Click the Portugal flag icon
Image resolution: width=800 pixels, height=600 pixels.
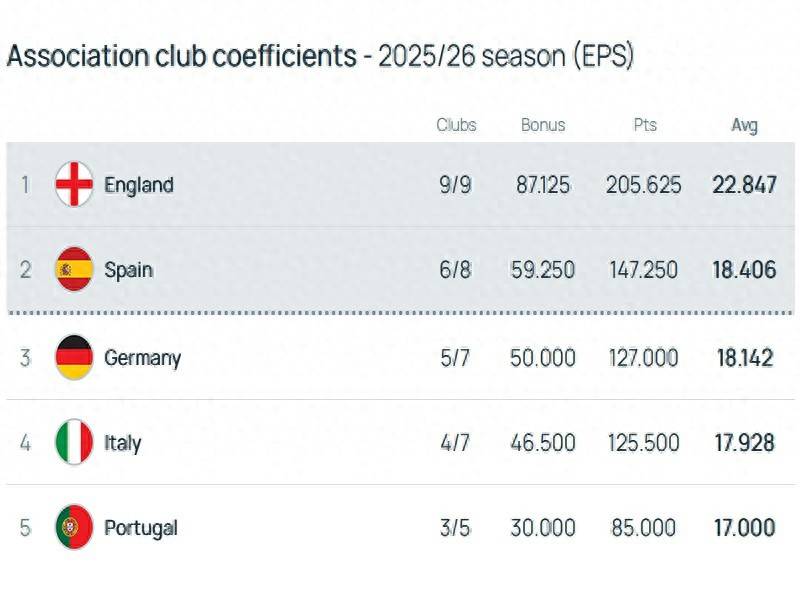click(74, 527)
